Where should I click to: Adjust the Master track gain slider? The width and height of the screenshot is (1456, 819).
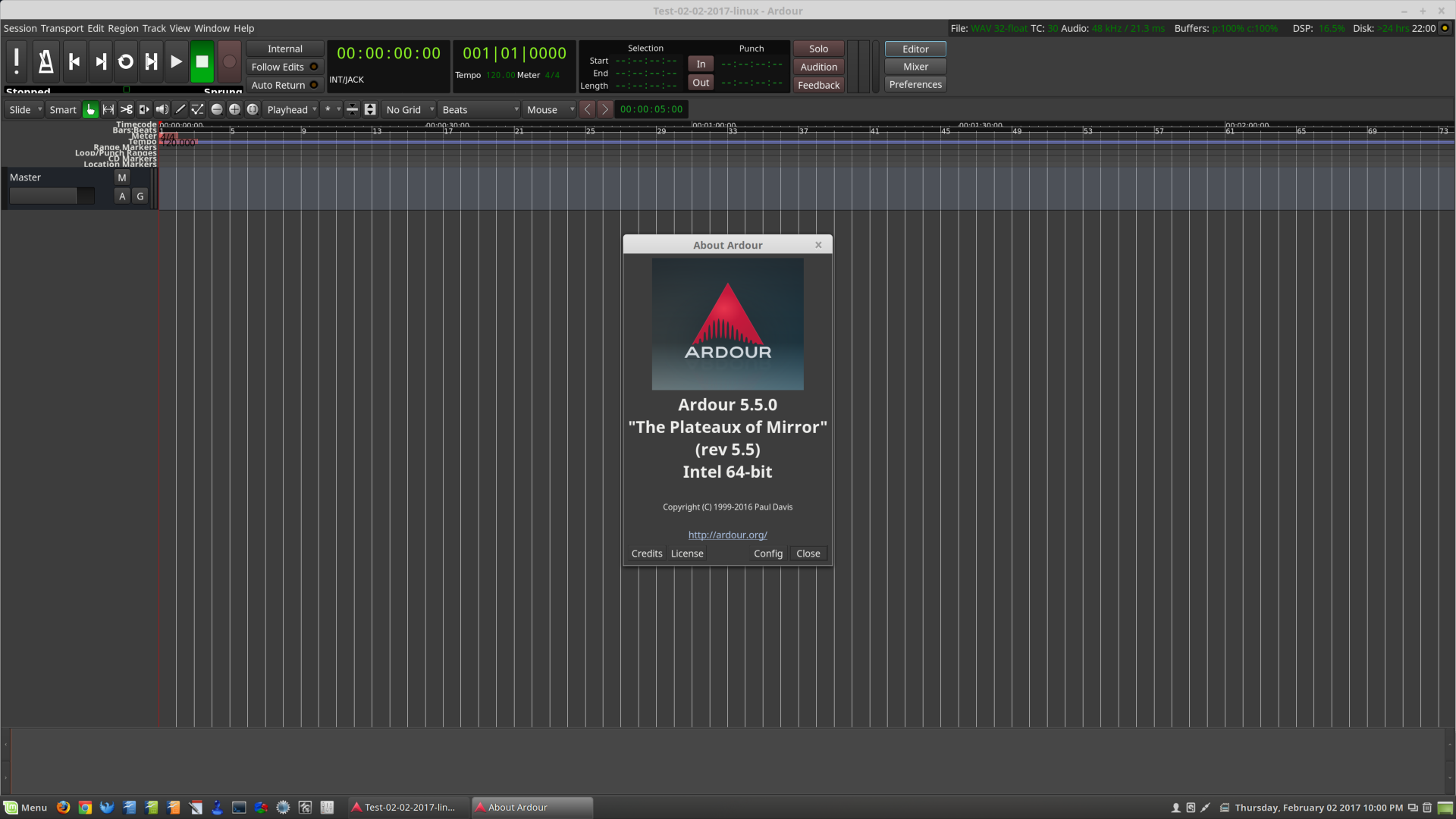[x=52, y=196]
